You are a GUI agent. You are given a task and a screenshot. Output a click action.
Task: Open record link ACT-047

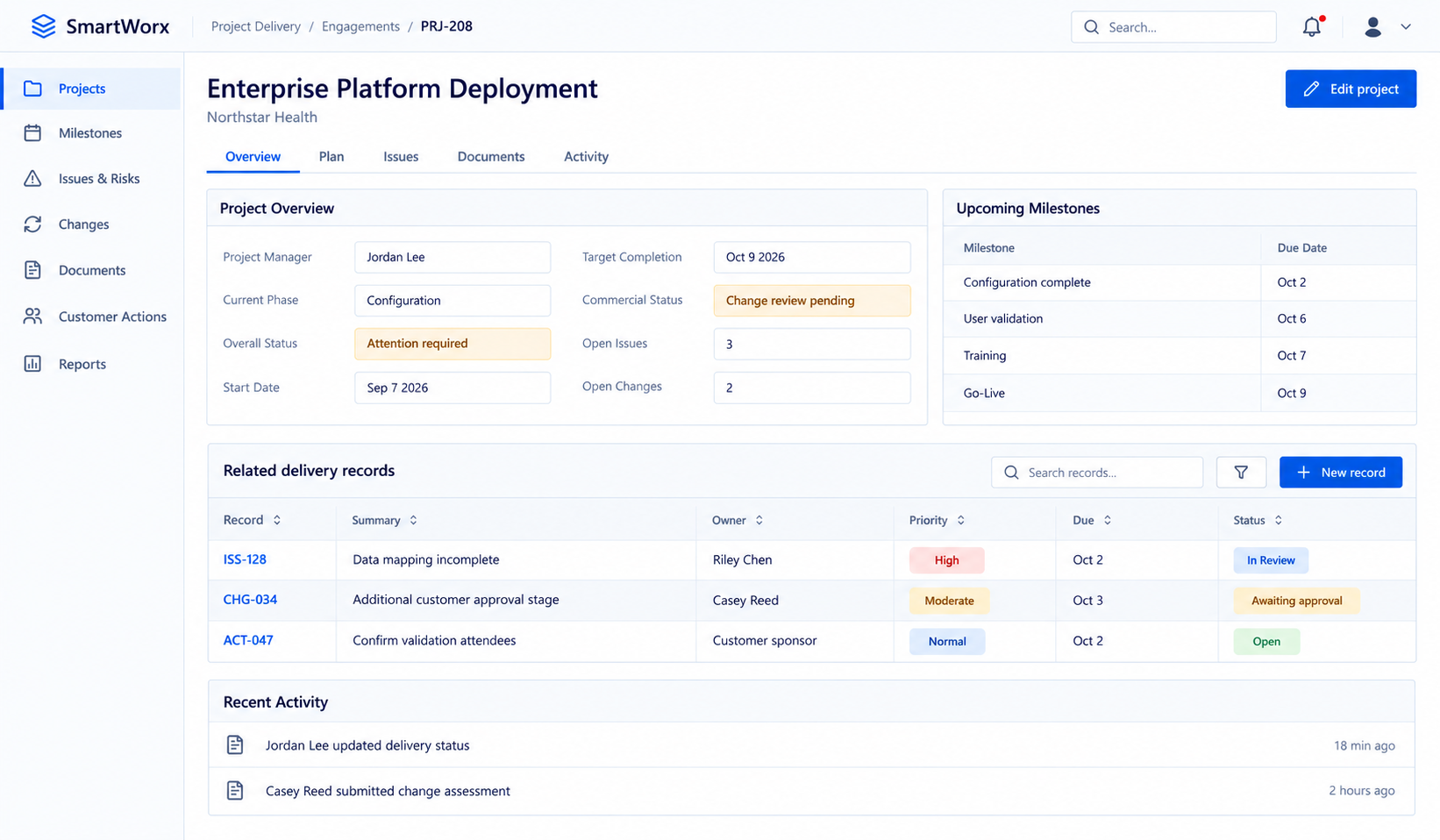click(x=248, y=640)
